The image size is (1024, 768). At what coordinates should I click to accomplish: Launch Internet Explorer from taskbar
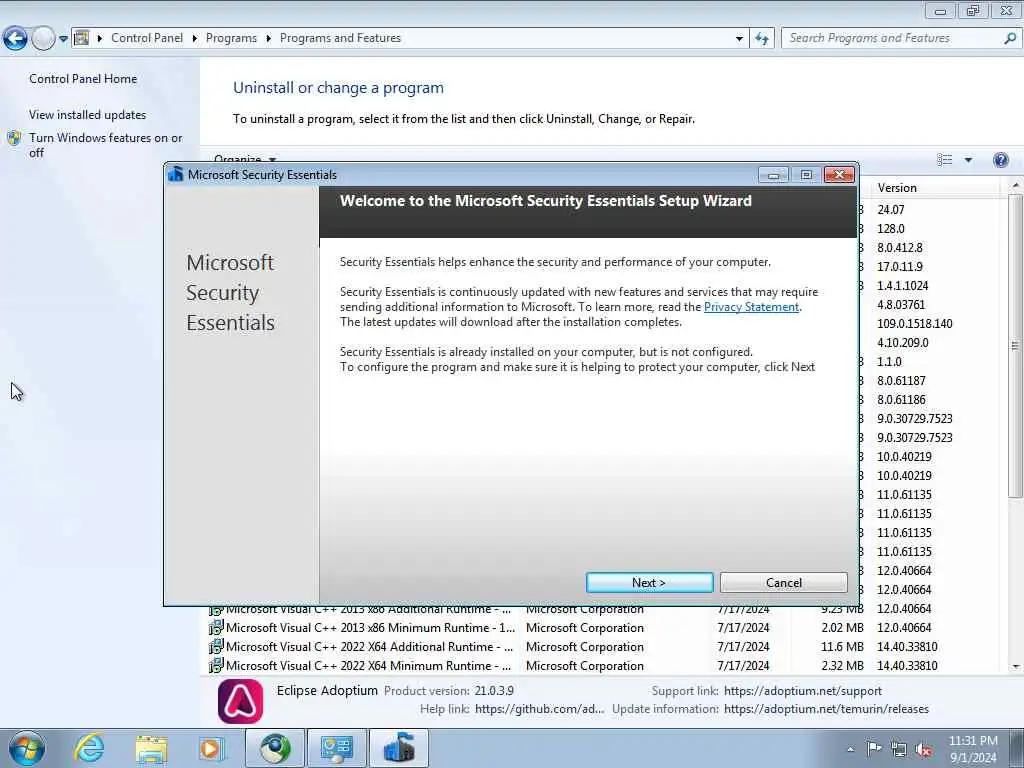click(x=89, y=748)
